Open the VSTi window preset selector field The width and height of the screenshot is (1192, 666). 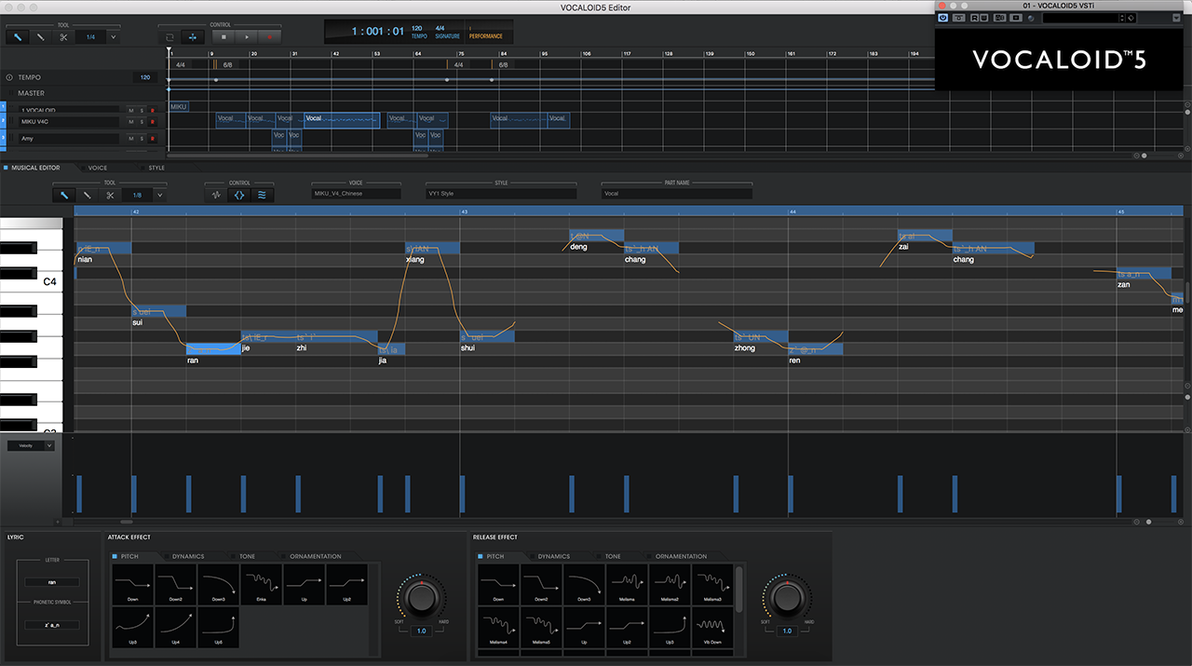pyautogui.click(x=1083, y=17)
